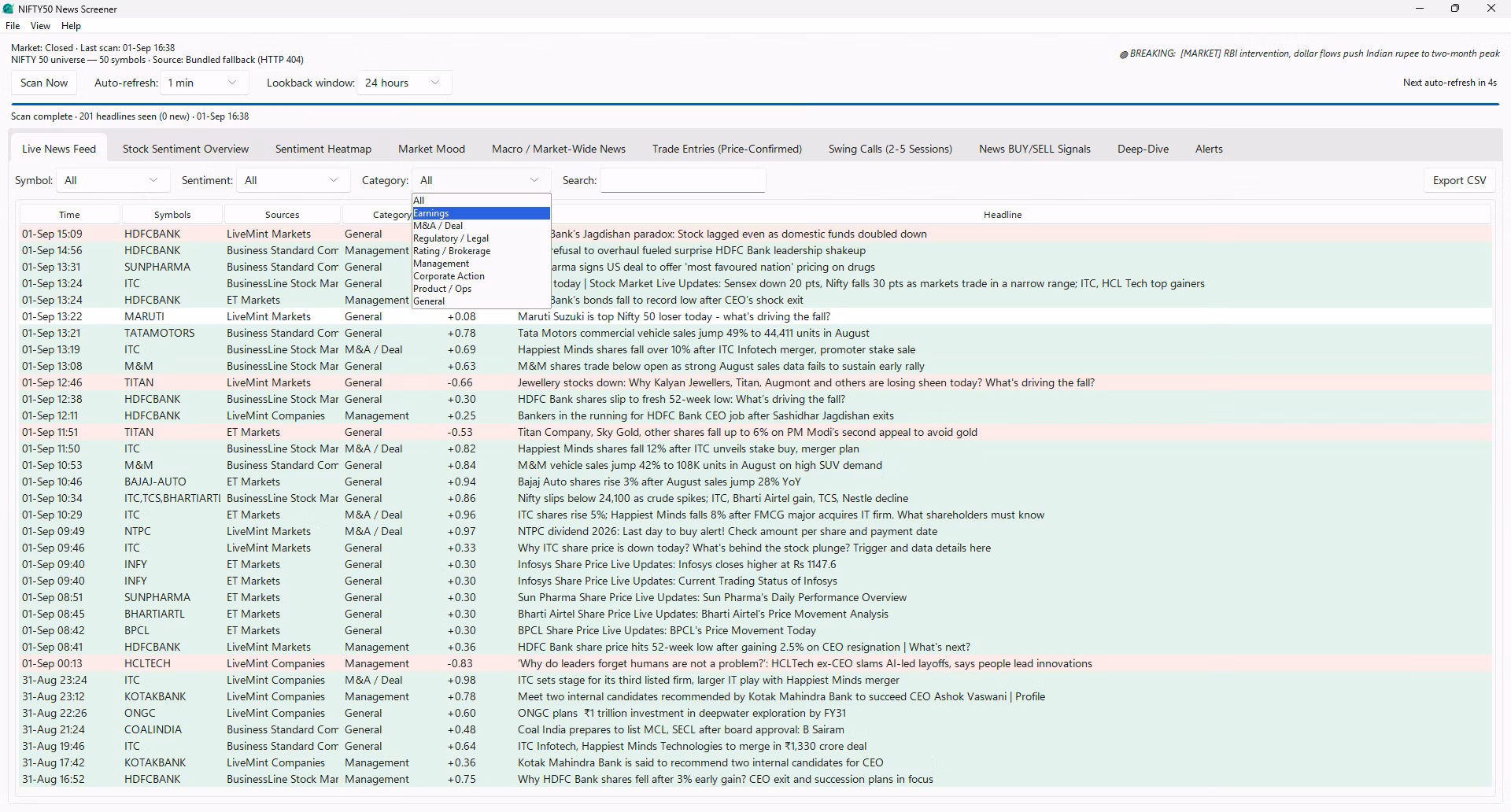Screen dimensions: 1511x812
Task: Sort by the Sources column header
Action: tap(283, 214)
